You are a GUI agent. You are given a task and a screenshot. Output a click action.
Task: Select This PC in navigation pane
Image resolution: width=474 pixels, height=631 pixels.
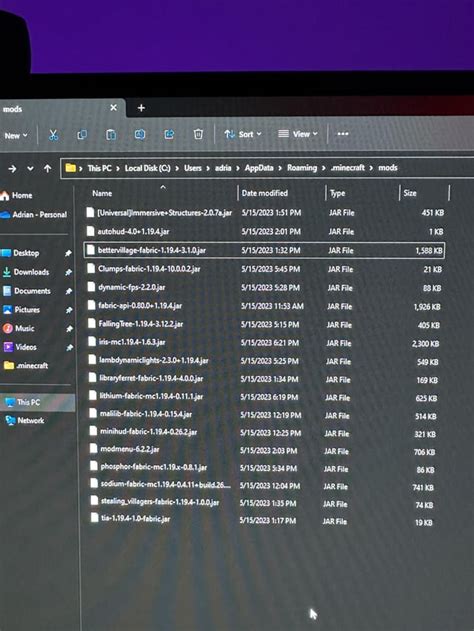tap(37, 402)
